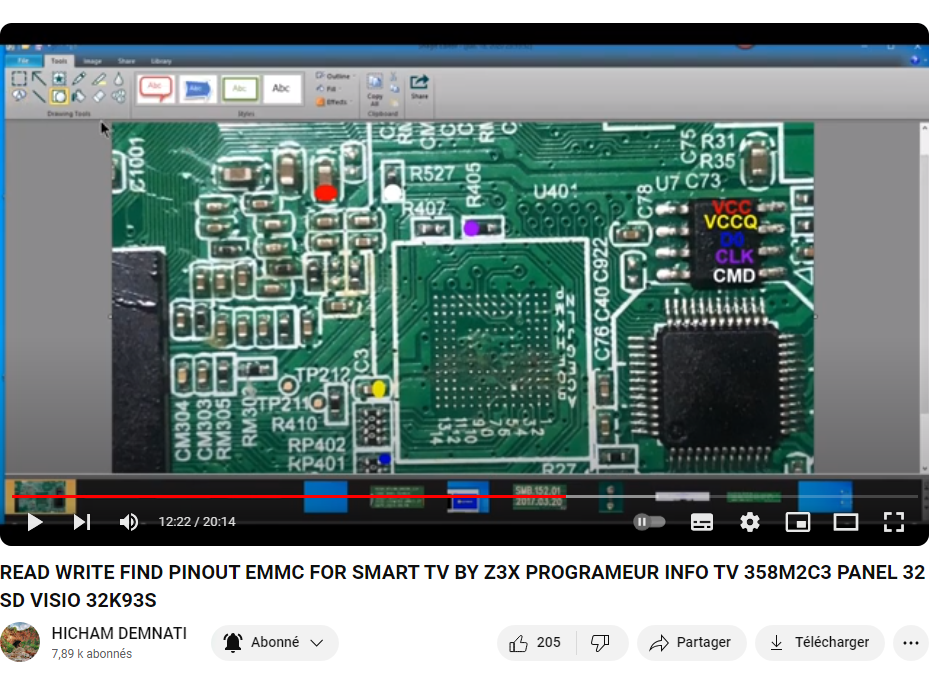Dislike the video
The width and height of the screenshot is (933, 673).
point(600,643)
